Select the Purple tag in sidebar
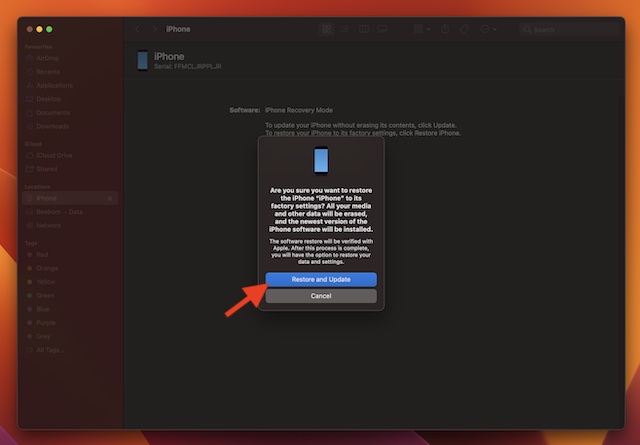The image size is (640, 445). coord(46,323)
